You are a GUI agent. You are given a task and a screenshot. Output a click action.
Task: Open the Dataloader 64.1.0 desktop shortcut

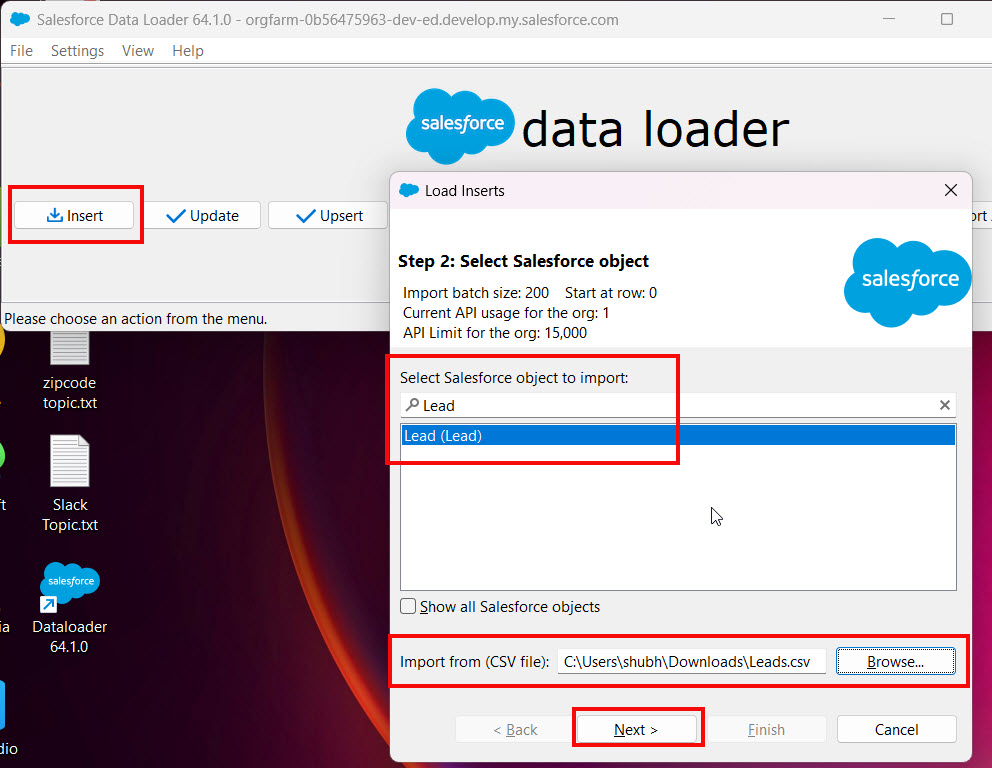(69, 583)
